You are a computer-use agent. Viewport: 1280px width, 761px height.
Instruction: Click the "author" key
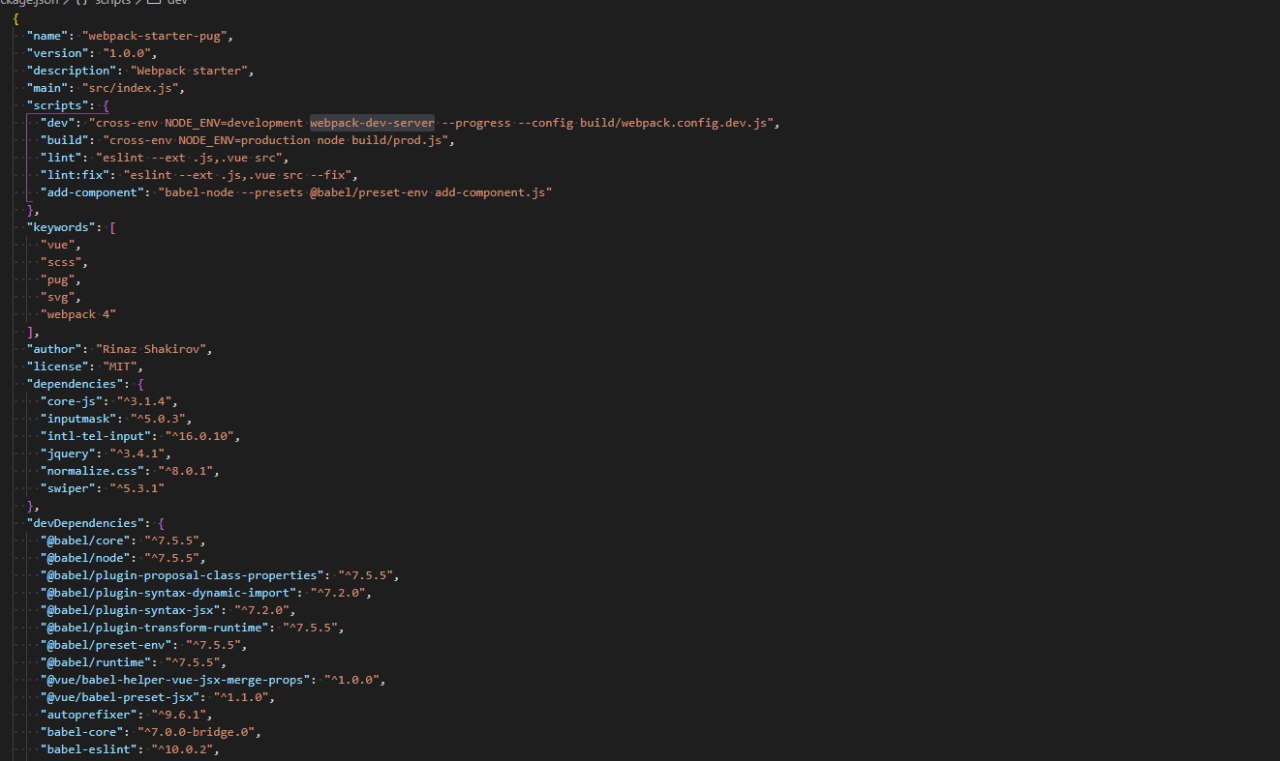(x=54, y=349)
